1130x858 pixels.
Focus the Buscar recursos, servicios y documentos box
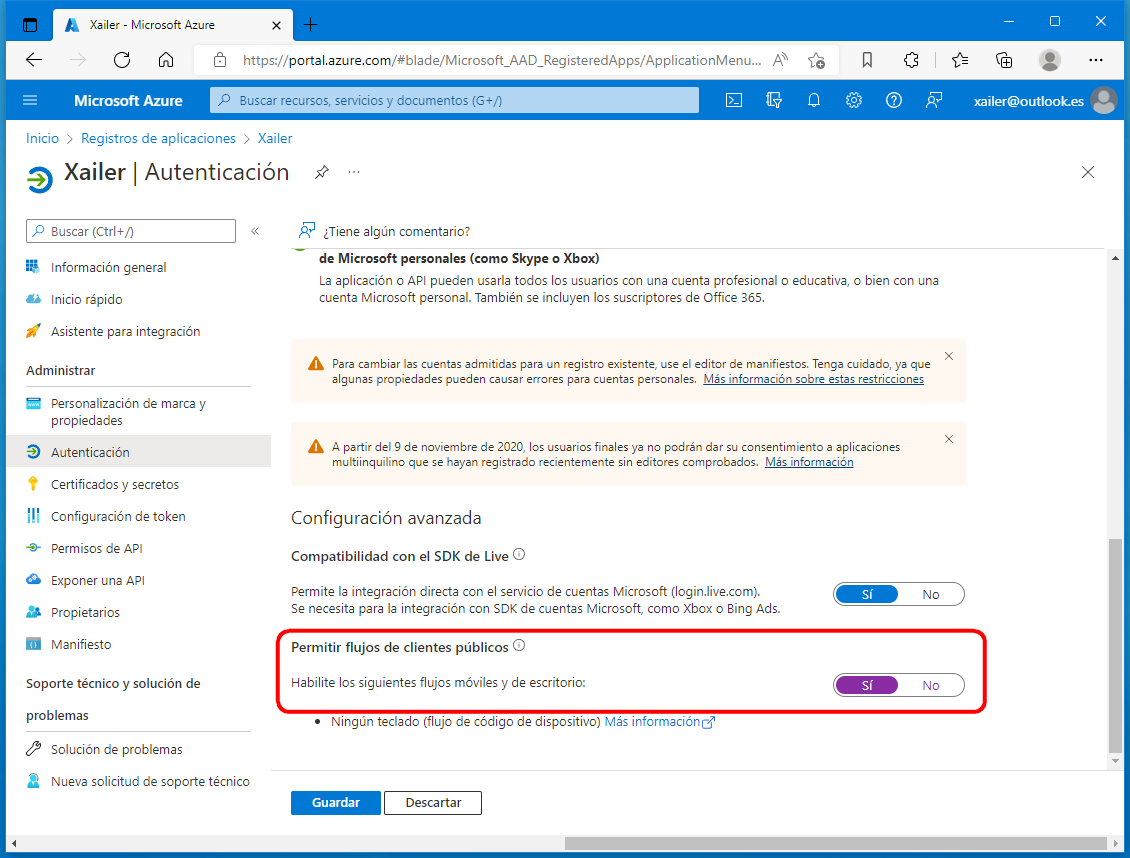pyautogui.click(x=454, y=100)
